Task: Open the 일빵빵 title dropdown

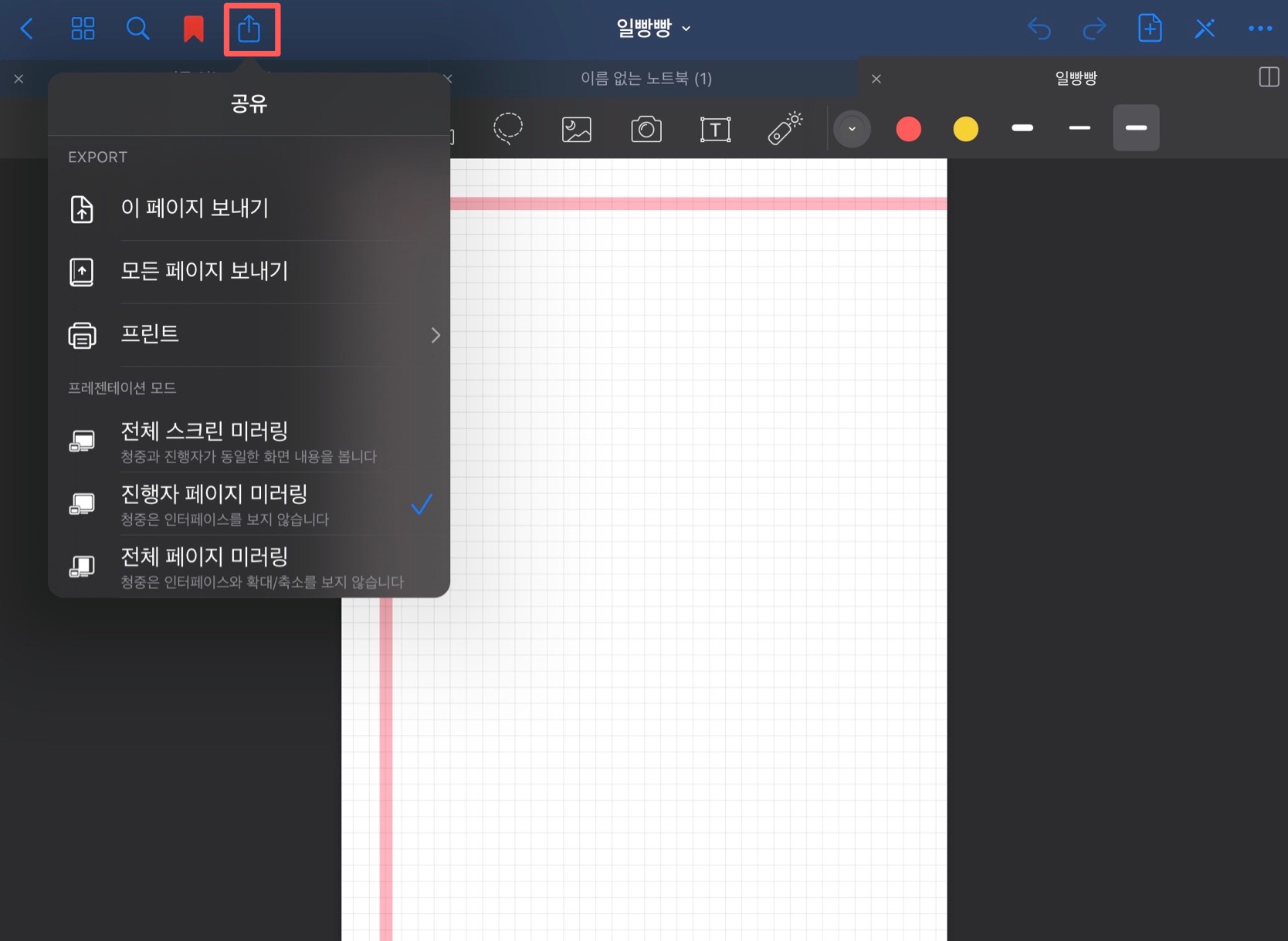Action: (x=653, y=29)
